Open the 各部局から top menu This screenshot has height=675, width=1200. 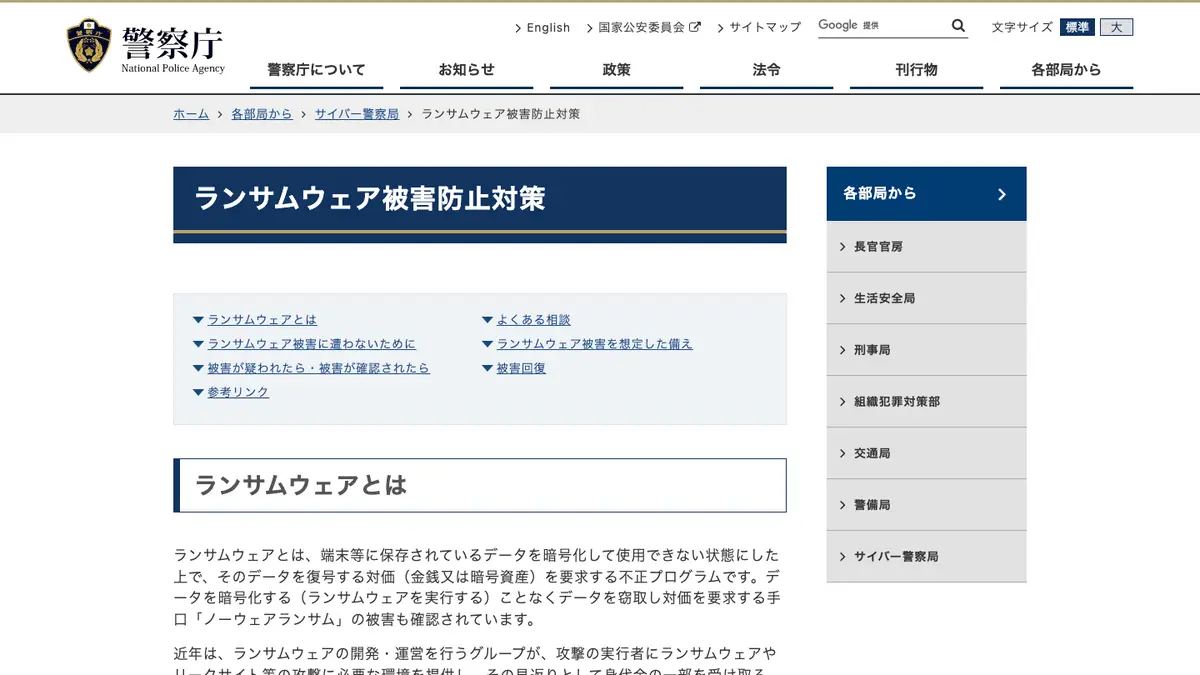coord(1066,70)
